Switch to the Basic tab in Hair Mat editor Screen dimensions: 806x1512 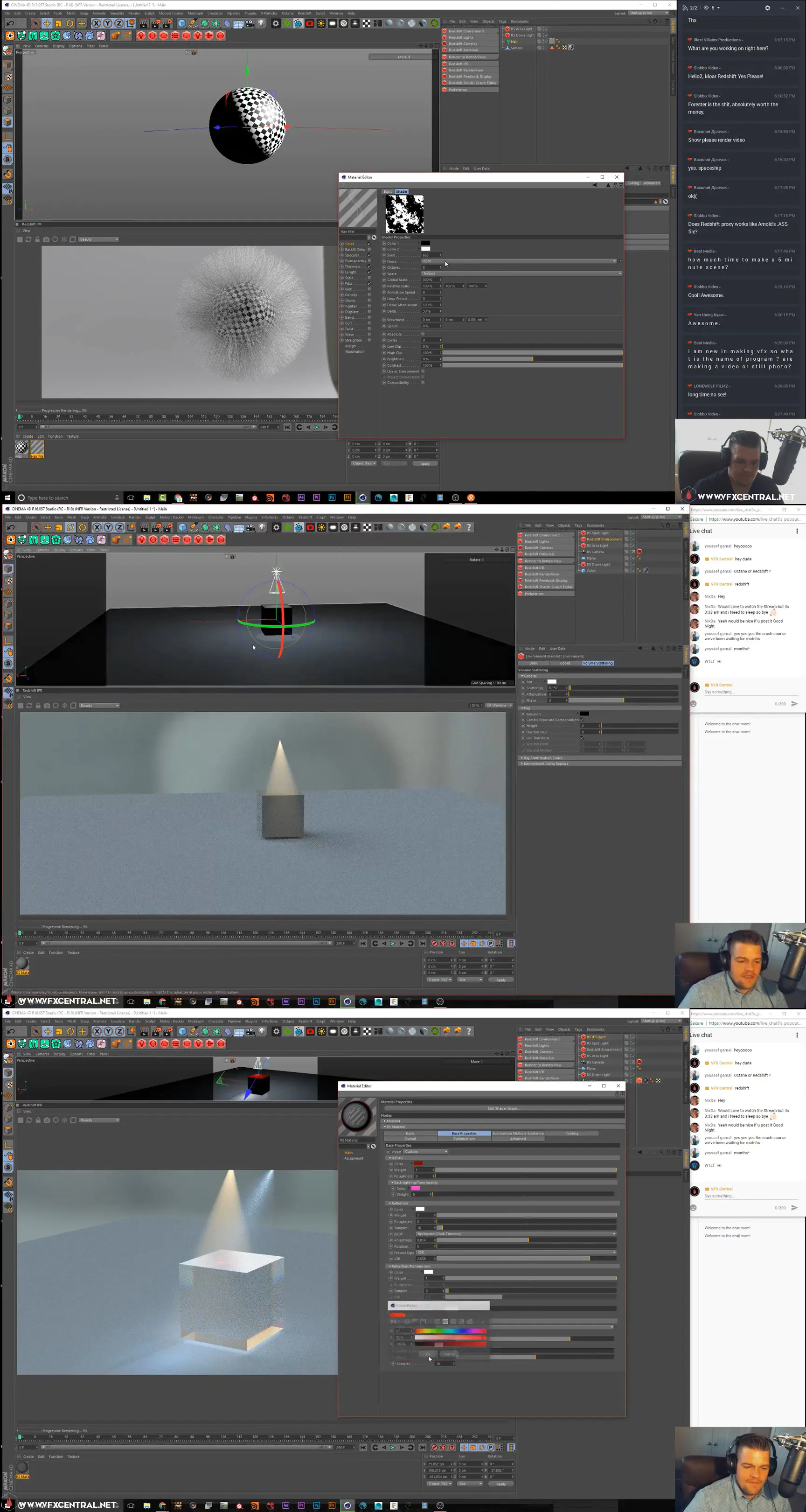388,191
